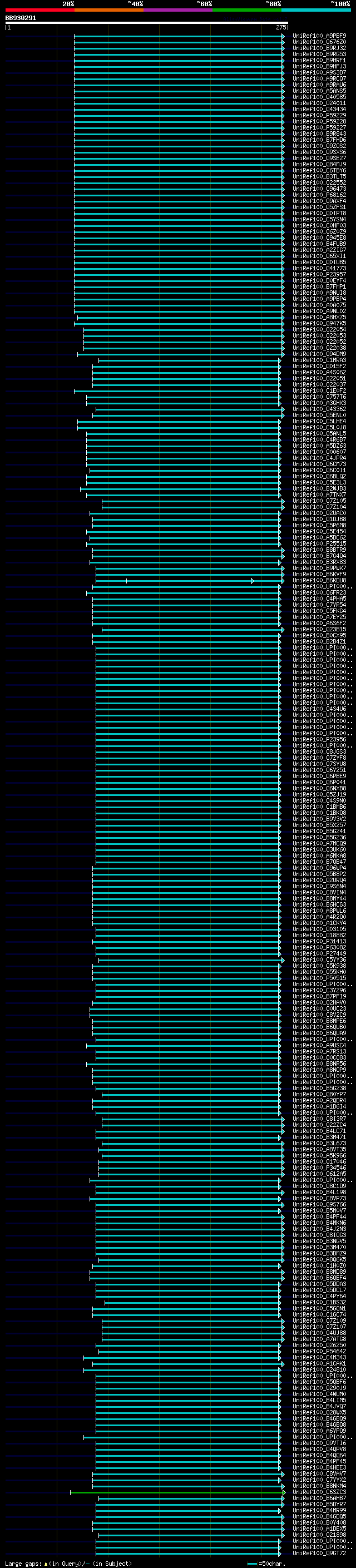Click the red 20% identity legend segment
This screenshot has height=1568, width=356.
(x=39, y=10)
